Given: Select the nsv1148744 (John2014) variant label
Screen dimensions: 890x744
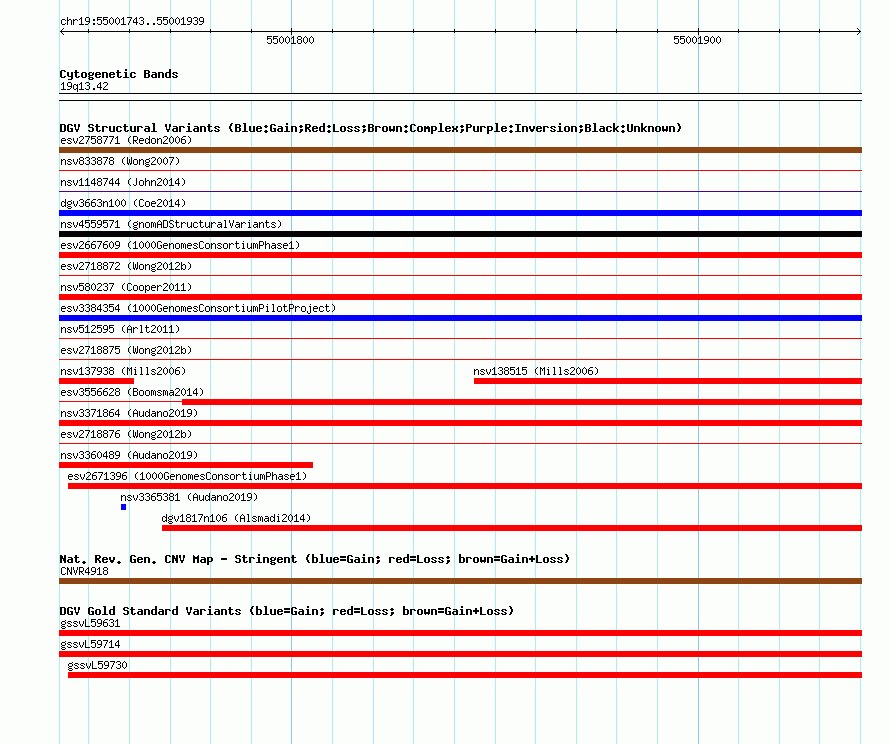Looking at the screenshot, I should pyautogui.click(x=123, y=182).
